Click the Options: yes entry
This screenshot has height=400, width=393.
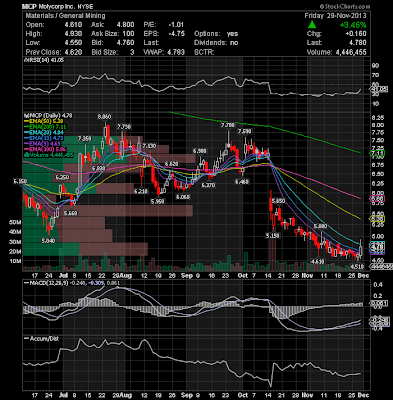click(x=216, y=34)
